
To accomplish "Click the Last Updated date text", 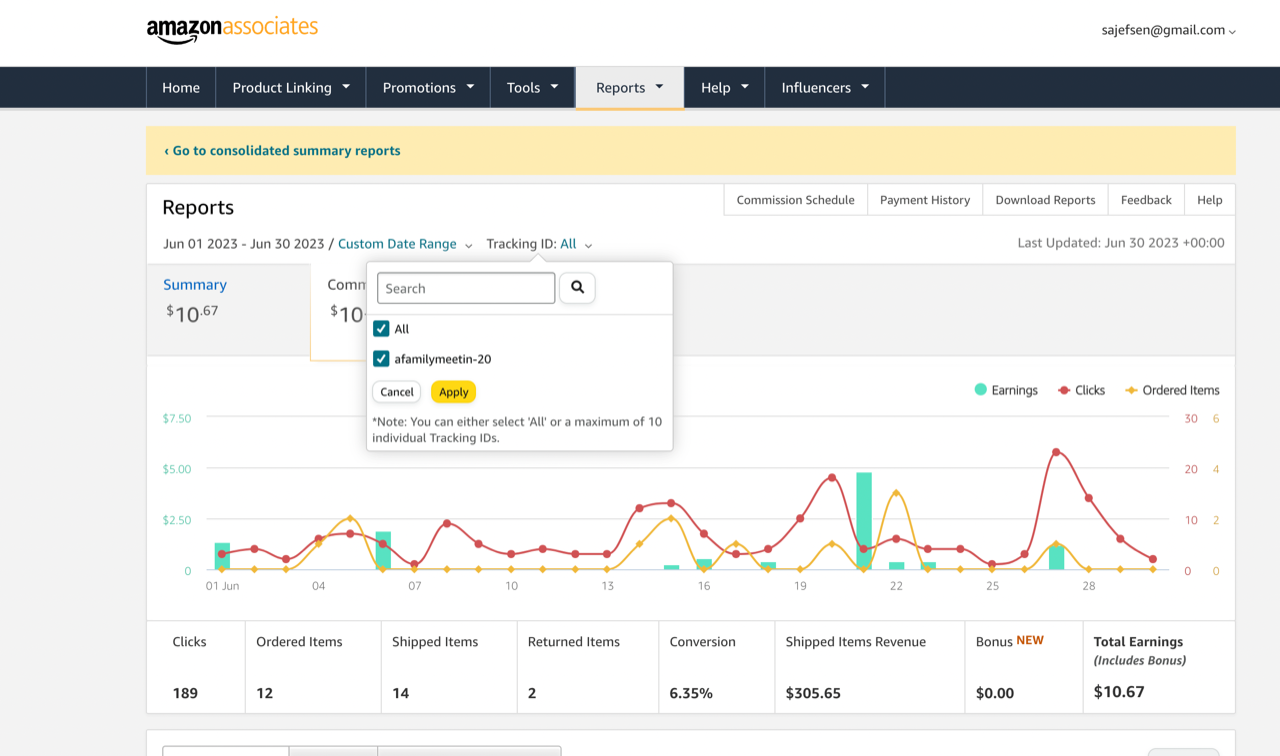I will [x=1121, y=243].
